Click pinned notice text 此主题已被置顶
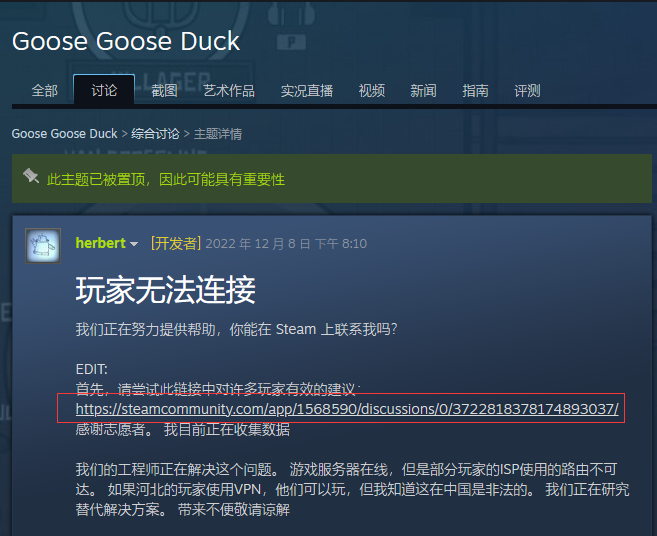This screenshot has height=536, width=657. [96, 179]
